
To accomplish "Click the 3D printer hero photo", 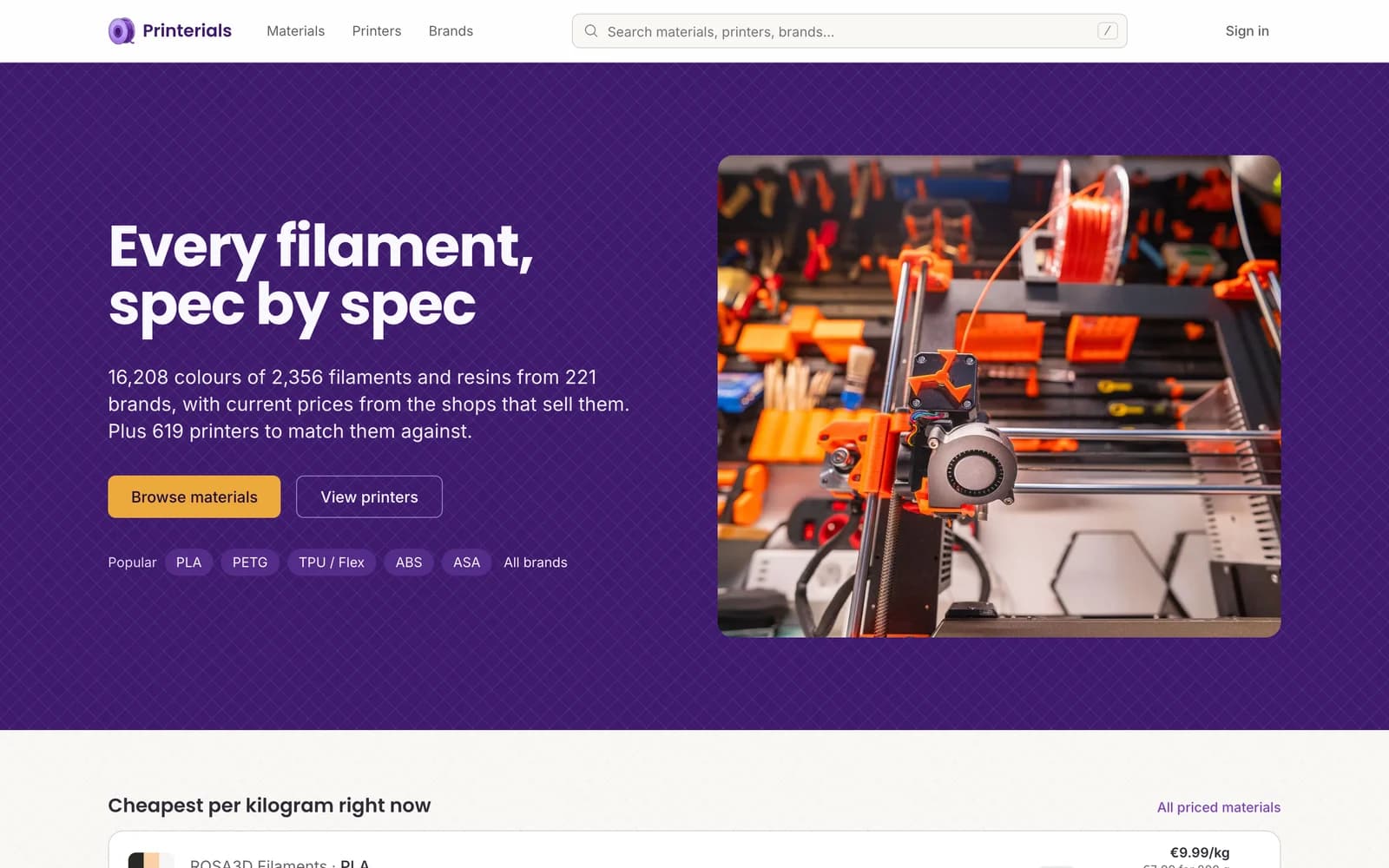I will [999, 396].
